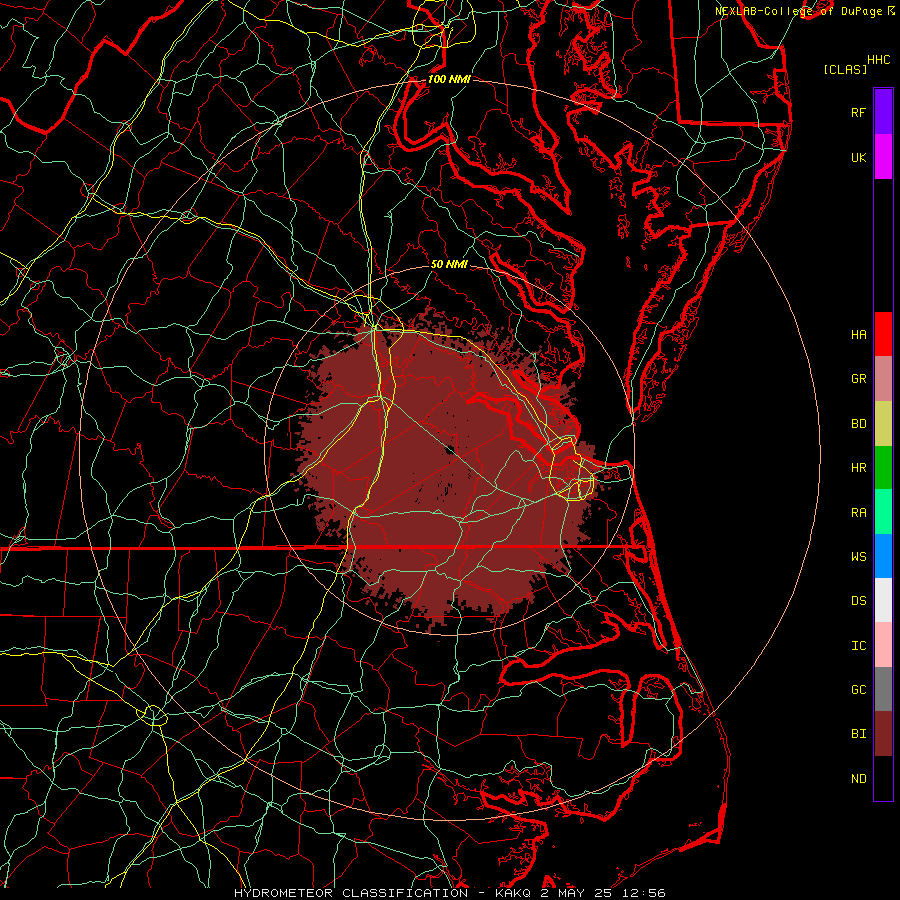This screenshot has height=900, width=900.
Task: Click the HR legend label
Action: (858, 468)
